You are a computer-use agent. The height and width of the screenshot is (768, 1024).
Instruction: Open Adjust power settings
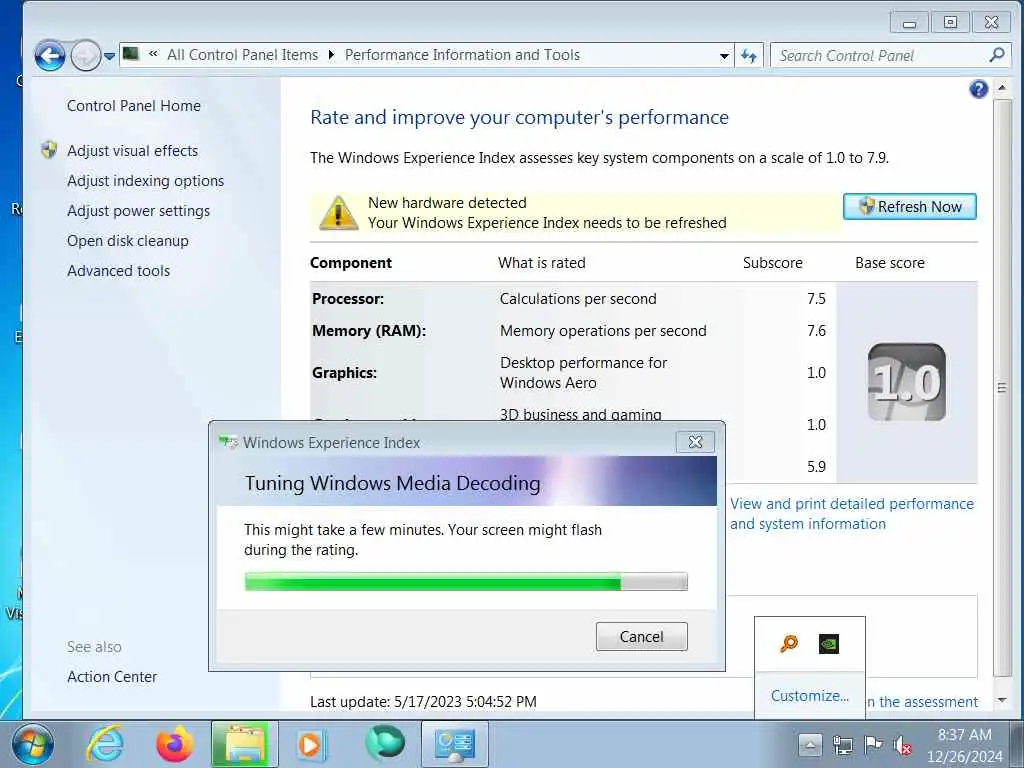(138, 211)
